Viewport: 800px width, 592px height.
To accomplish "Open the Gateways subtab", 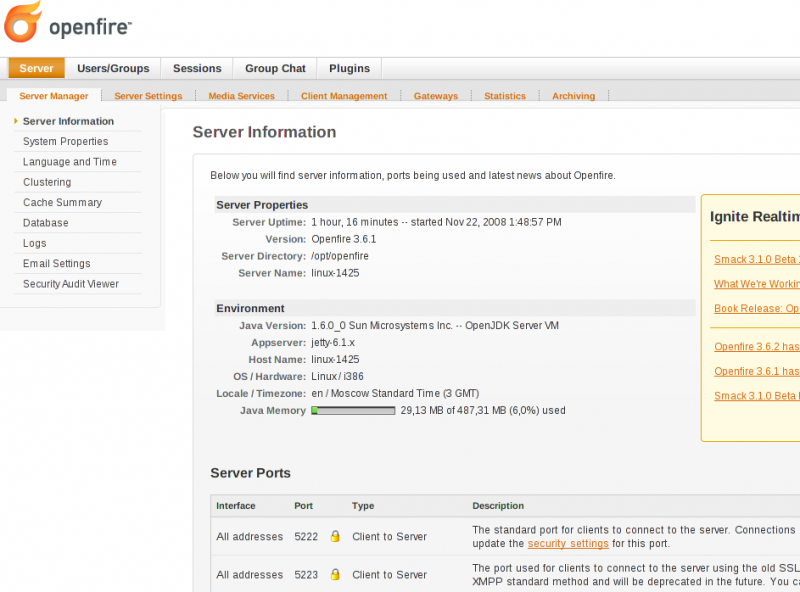I will point(436,96).
